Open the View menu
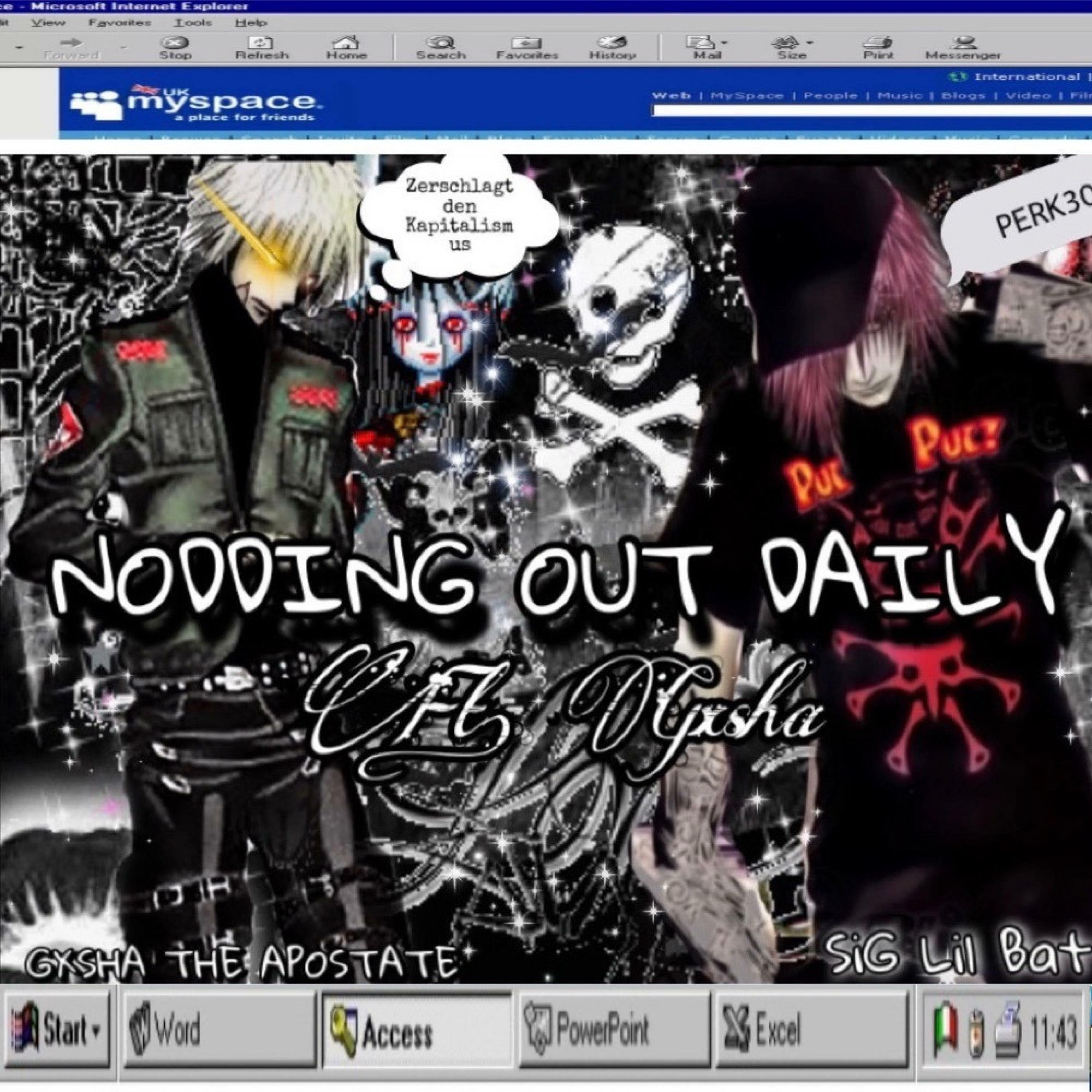Viewport: 1092px width, 1092px height. [x=47, y=23]
